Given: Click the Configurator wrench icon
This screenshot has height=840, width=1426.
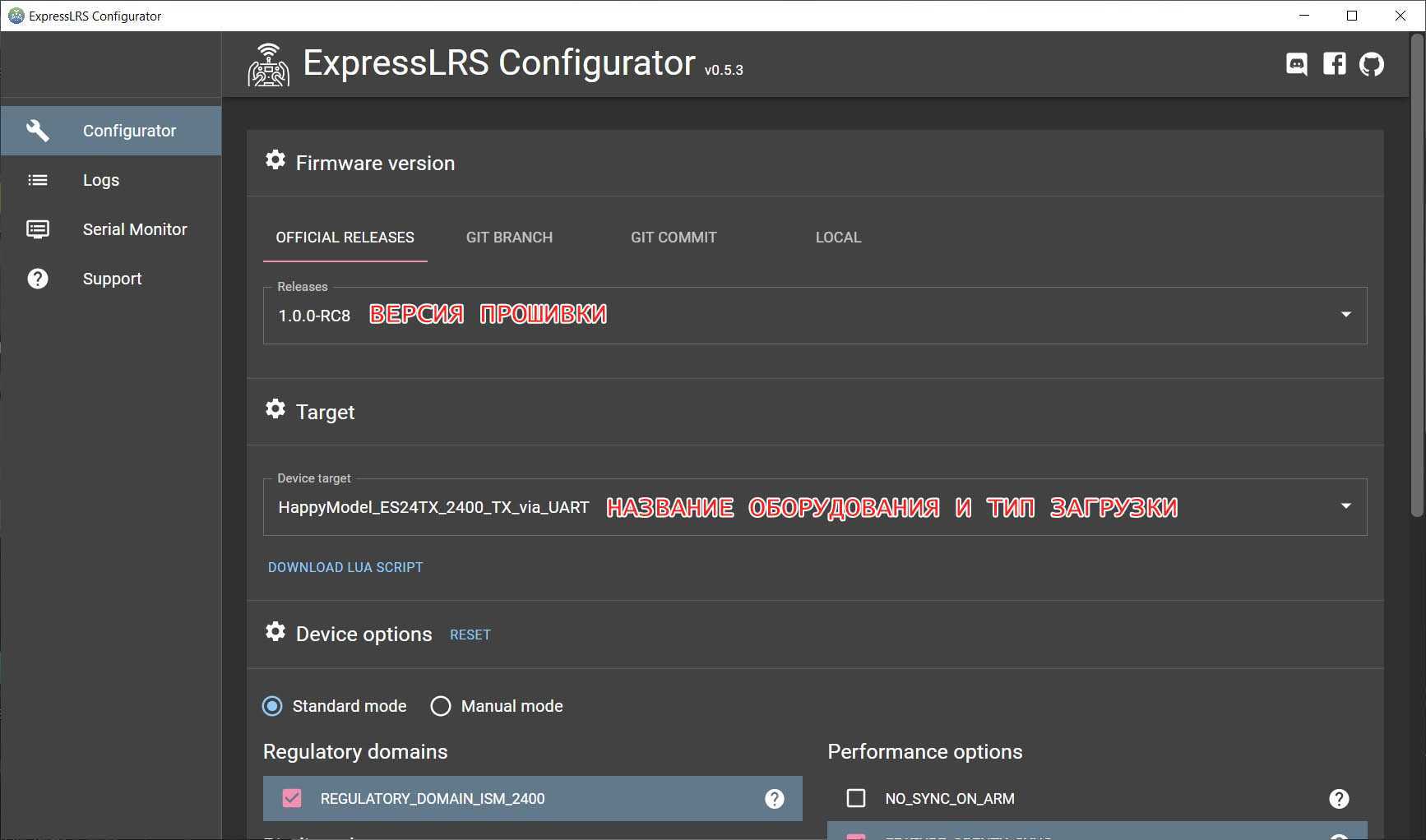Looking at the screenshot, I should tap(38, 131).
